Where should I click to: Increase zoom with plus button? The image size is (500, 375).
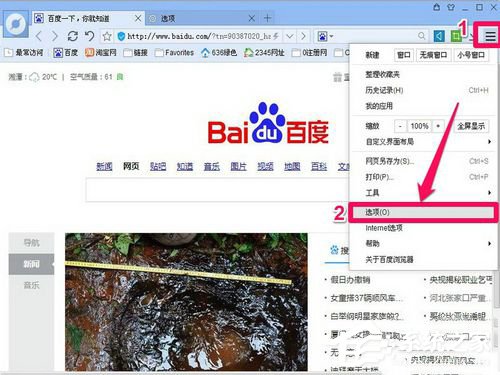point(438,126)
